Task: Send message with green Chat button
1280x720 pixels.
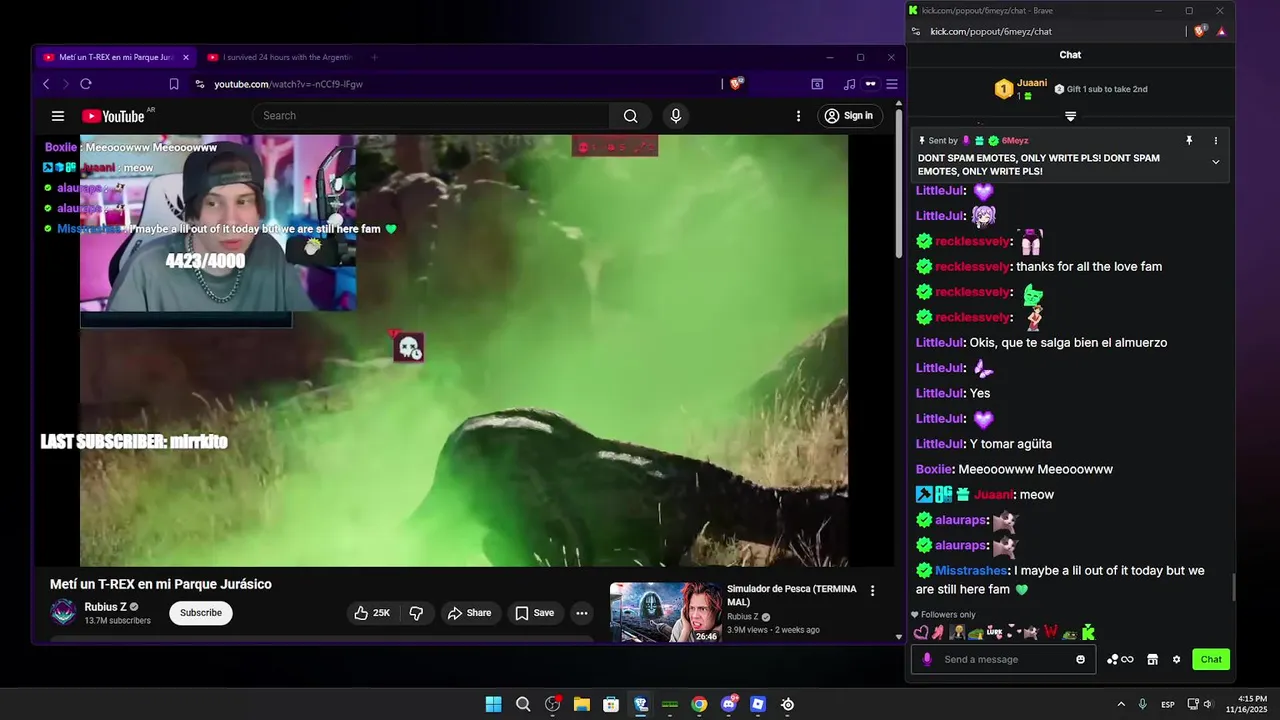Action: coord(1211,659)
